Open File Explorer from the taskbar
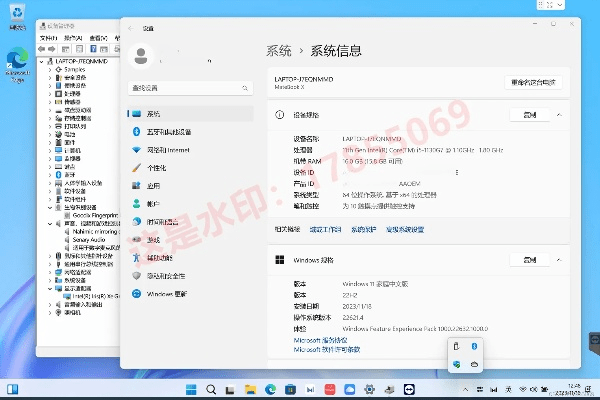This screenshot has height=400, width=600. [x=250, y=390]
